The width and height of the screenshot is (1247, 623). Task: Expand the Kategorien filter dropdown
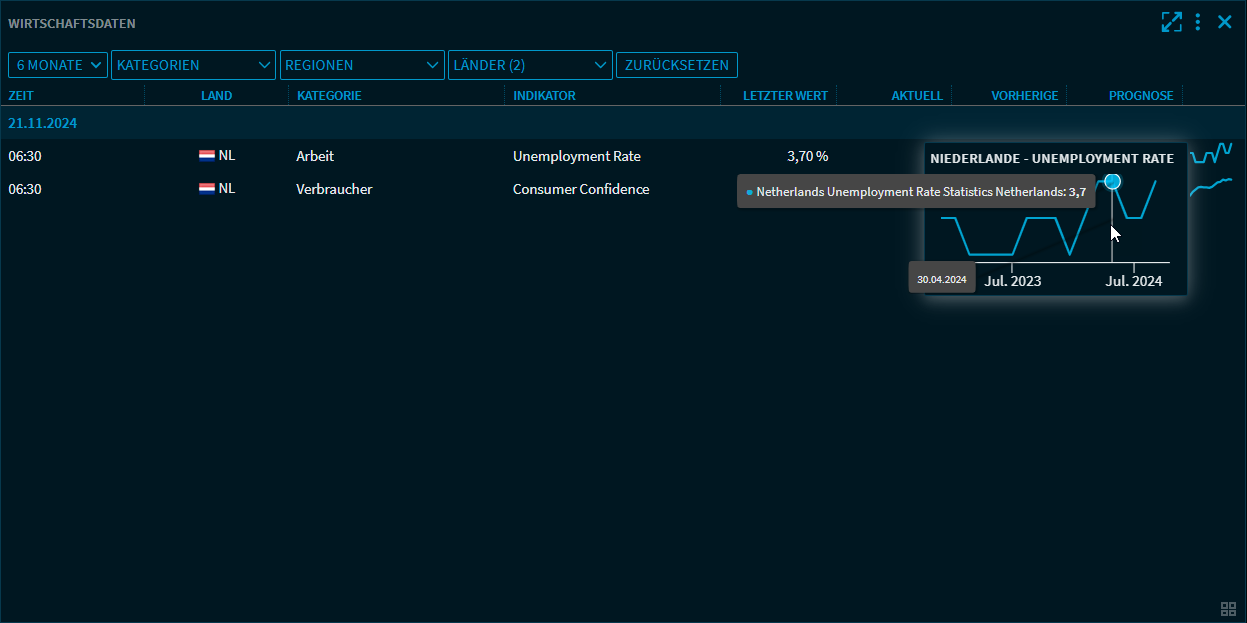[193, 65]
